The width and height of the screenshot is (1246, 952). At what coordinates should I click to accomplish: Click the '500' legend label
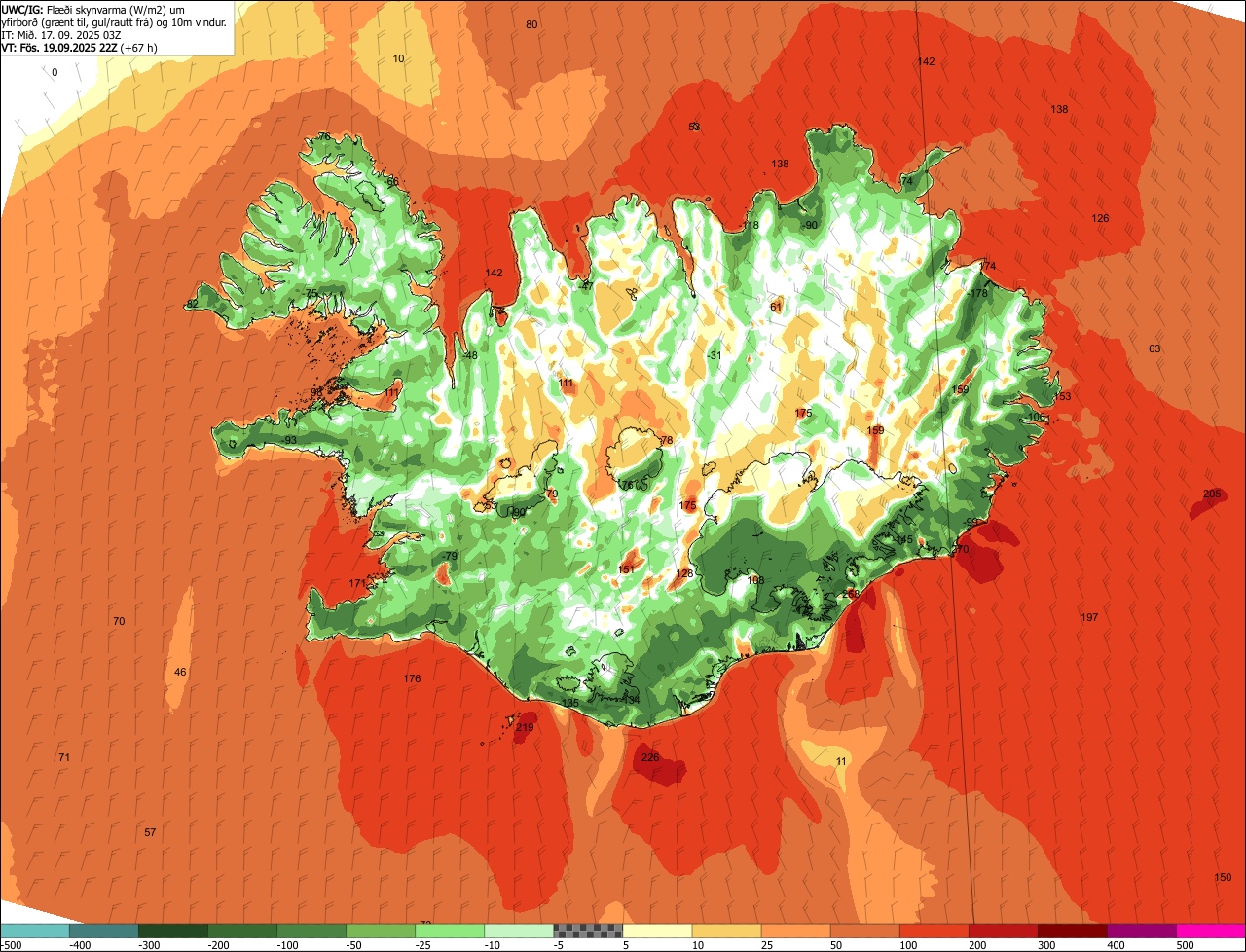click(1184, 944)
